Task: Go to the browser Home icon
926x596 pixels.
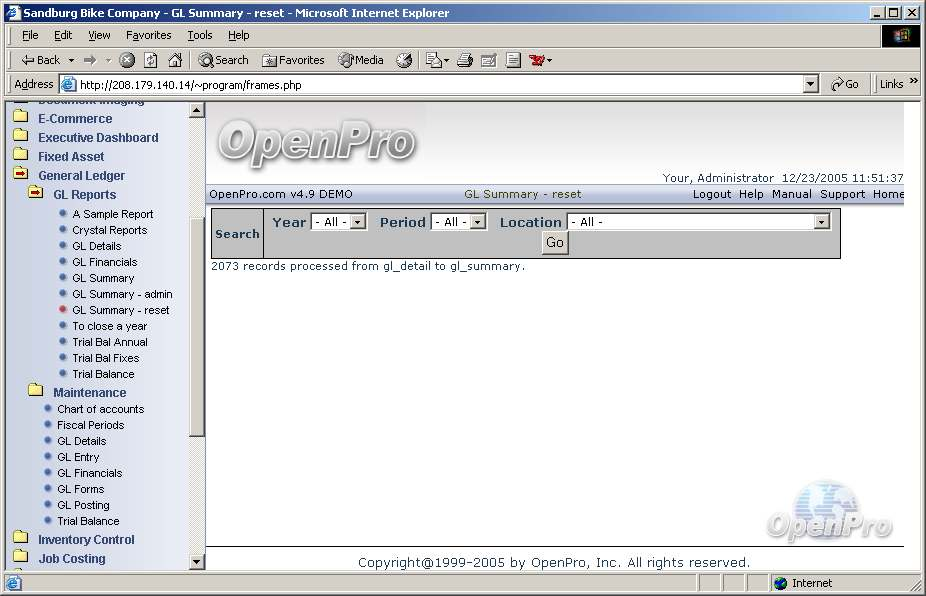Action: (175, 60)
